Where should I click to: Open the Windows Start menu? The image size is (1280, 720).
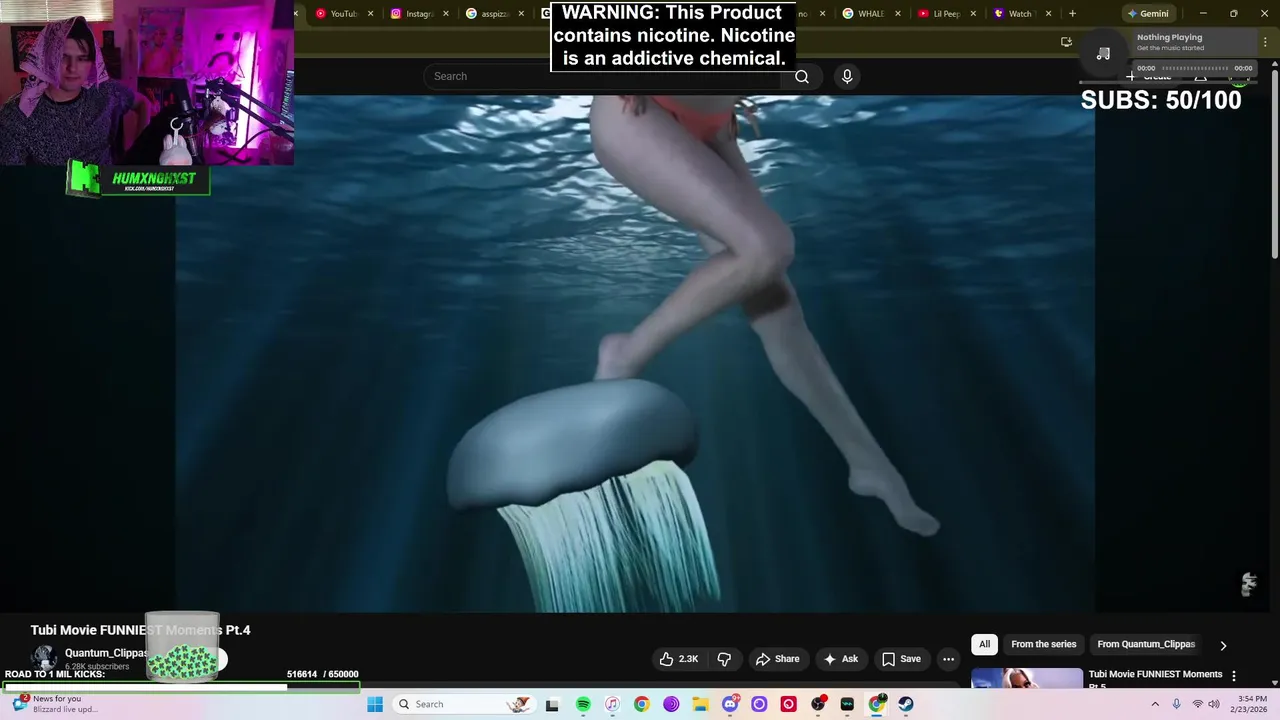click(375, 704)
